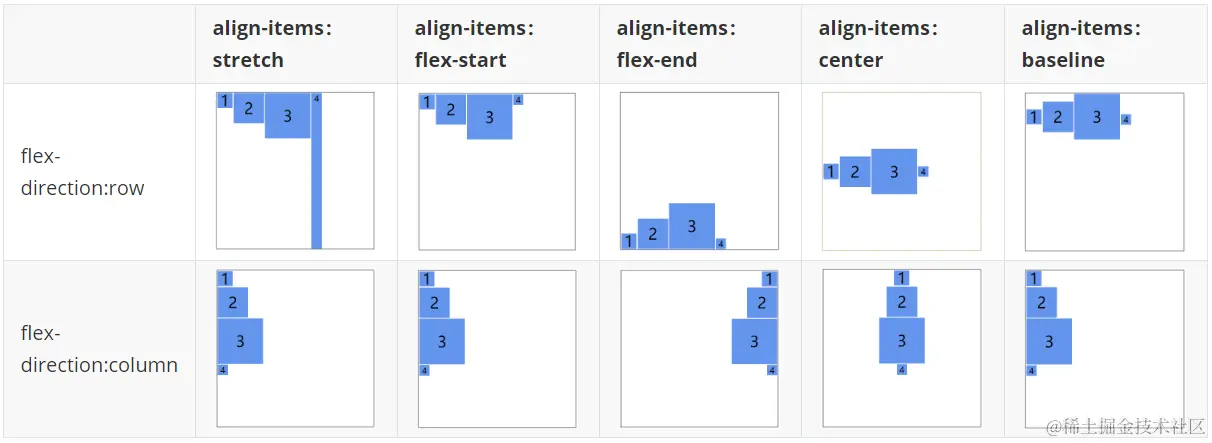
Task: Select the "align-items: baseline" header cell
Action: [1081, 44]
